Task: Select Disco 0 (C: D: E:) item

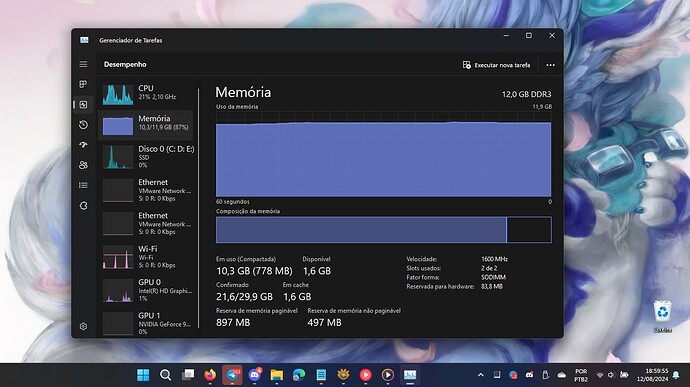Action: (x=146, y=157)
